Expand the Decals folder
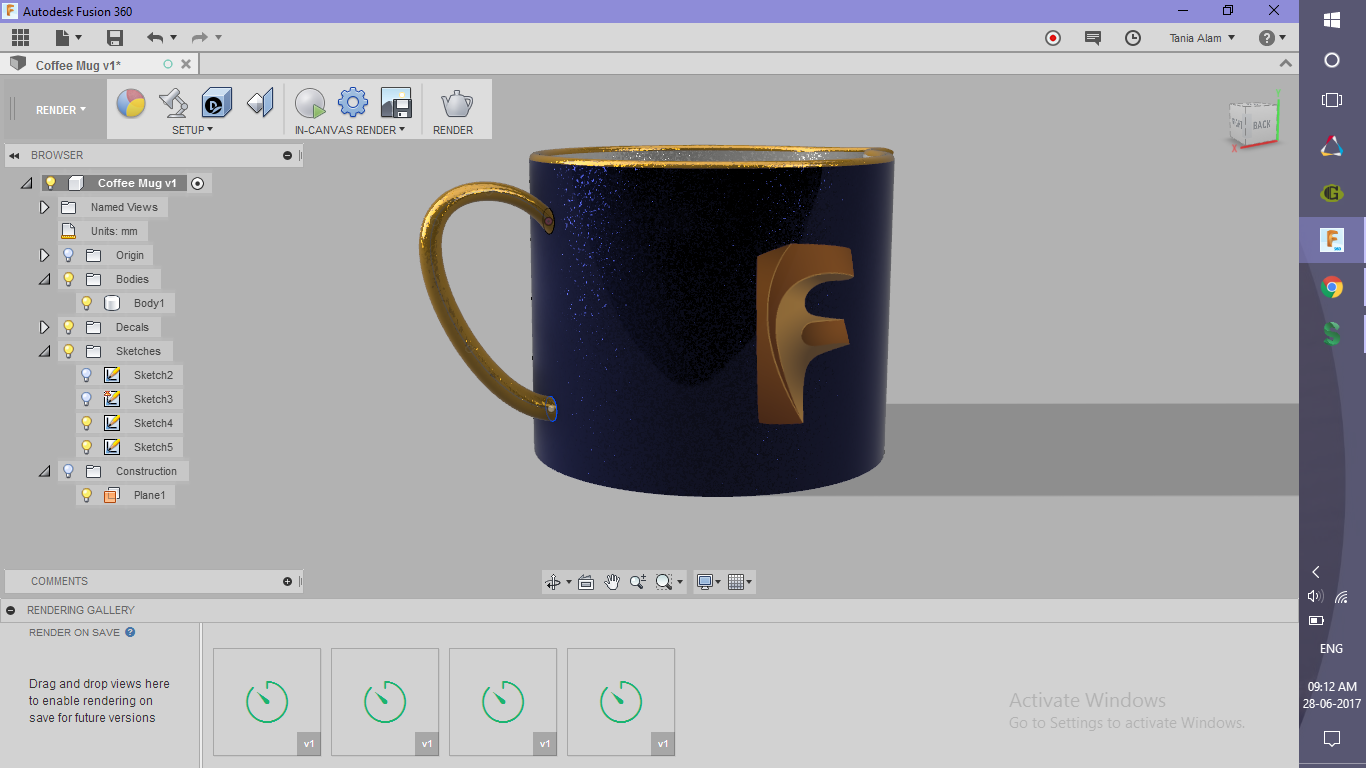Screen dimensions: 1366x768 coord(43,327)
